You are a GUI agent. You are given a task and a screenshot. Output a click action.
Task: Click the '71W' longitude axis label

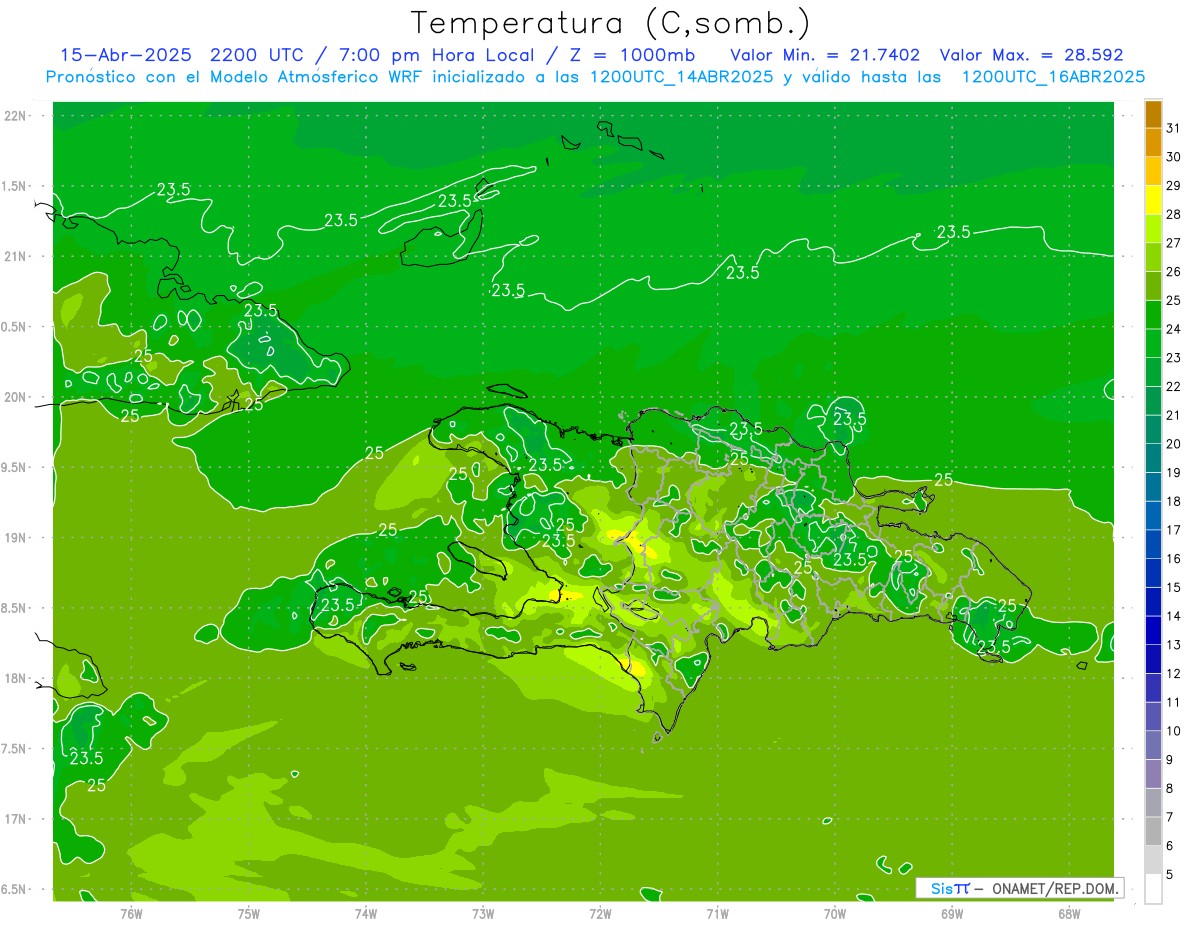(x=717, y=914)
